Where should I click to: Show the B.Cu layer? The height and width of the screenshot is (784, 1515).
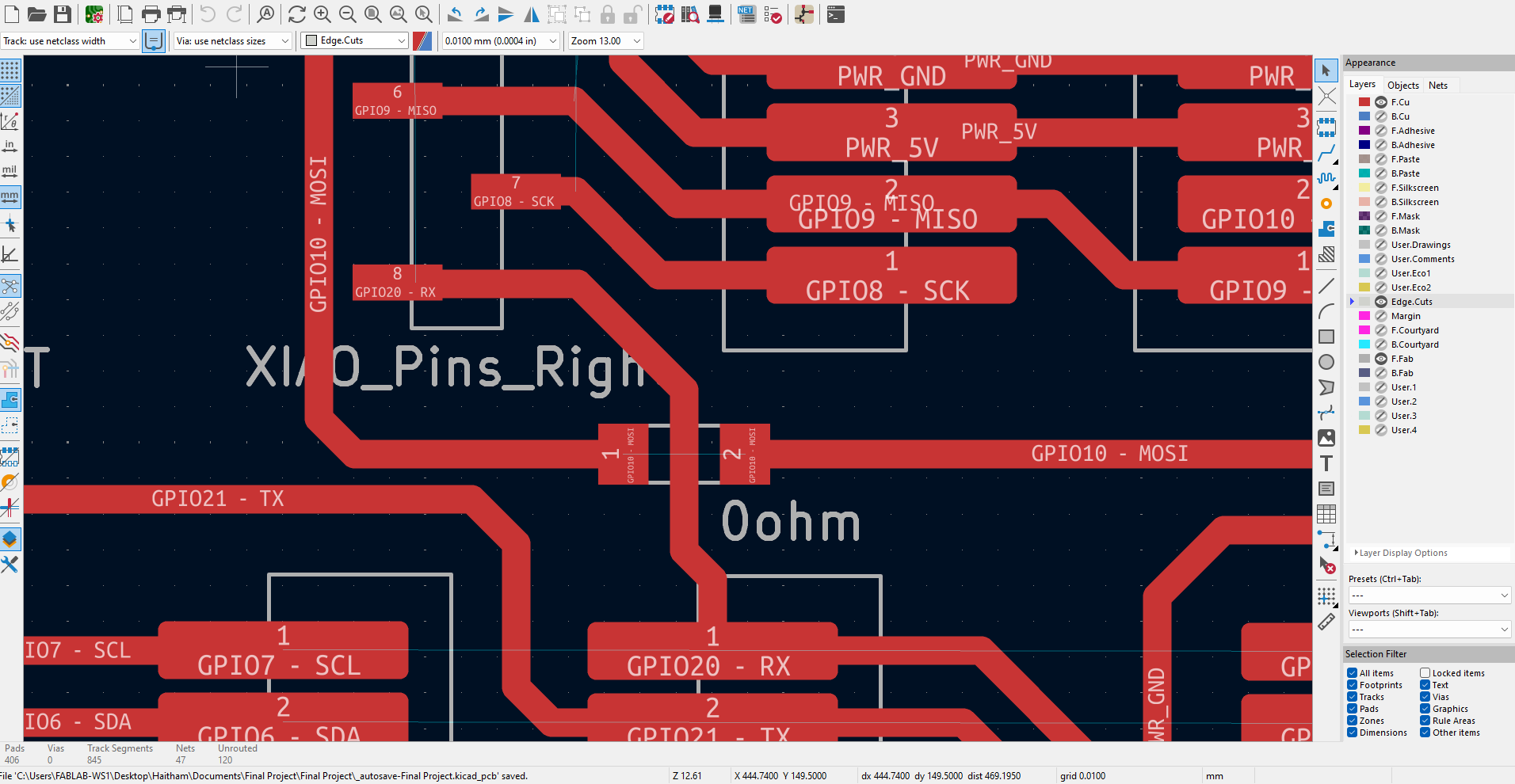[1381, 116]
